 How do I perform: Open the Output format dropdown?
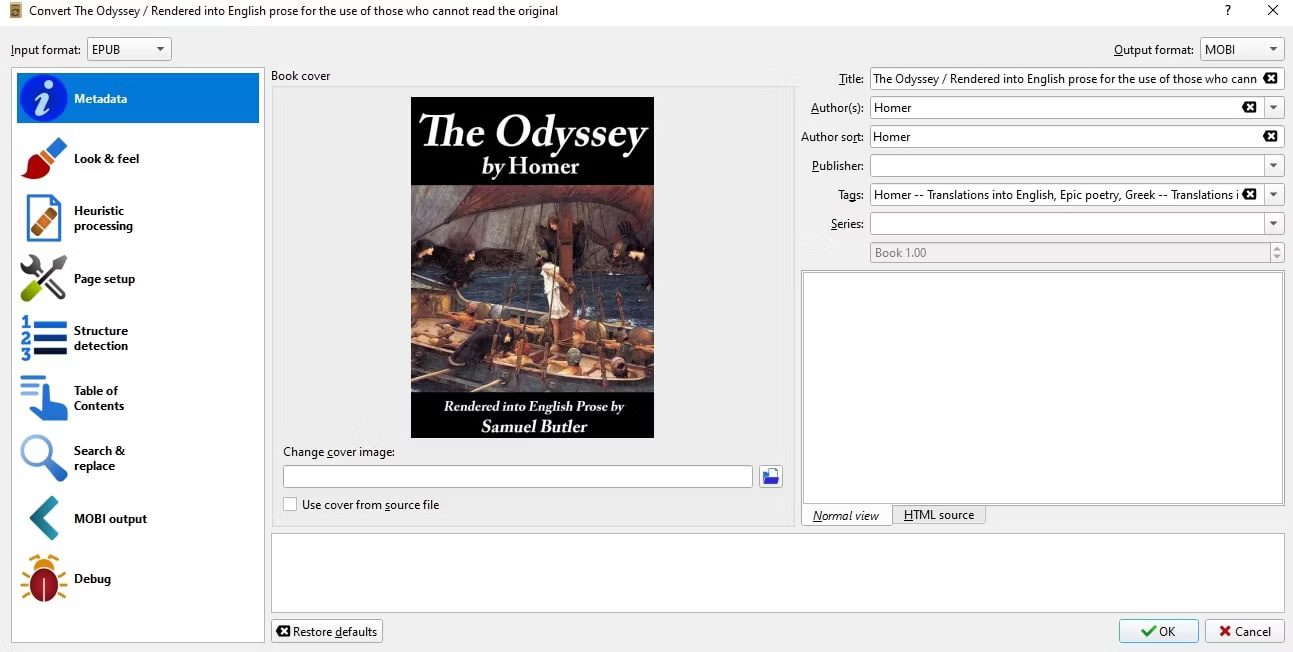(x=1241, y=48)
